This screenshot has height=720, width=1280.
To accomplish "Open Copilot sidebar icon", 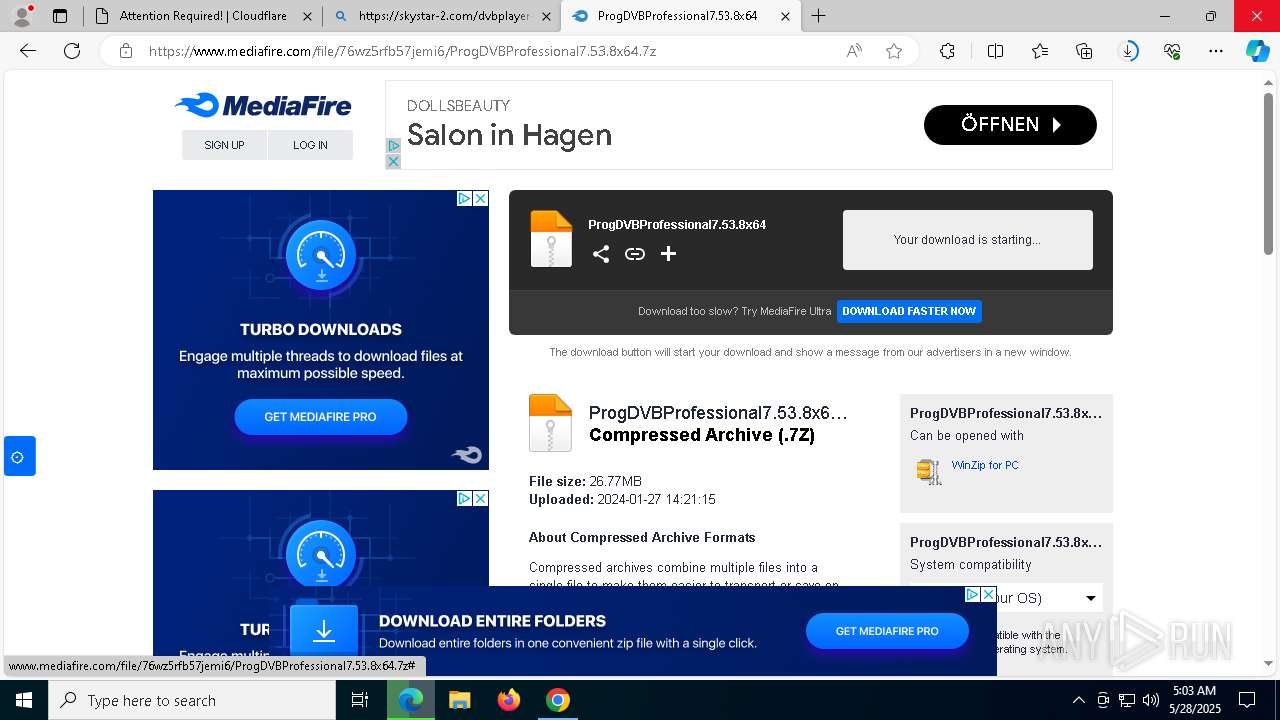I will coord(1257,51).
